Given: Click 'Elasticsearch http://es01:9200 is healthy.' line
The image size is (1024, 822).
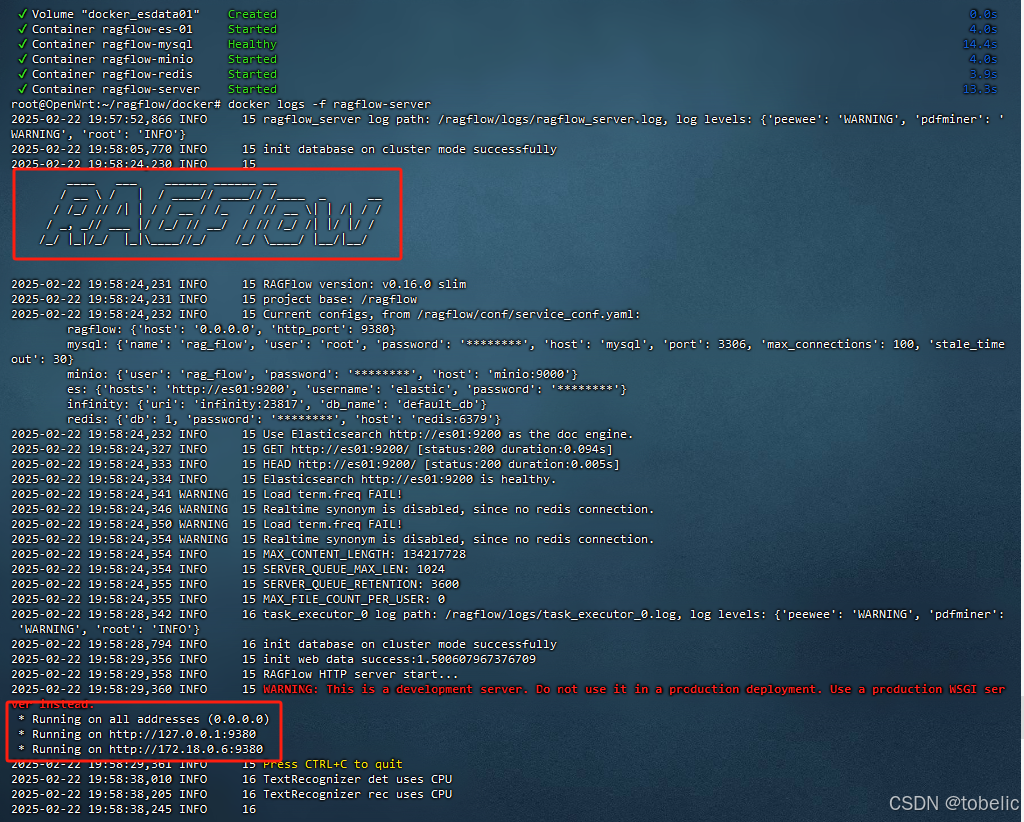Looking at the screenshot, I should point(409,479).
